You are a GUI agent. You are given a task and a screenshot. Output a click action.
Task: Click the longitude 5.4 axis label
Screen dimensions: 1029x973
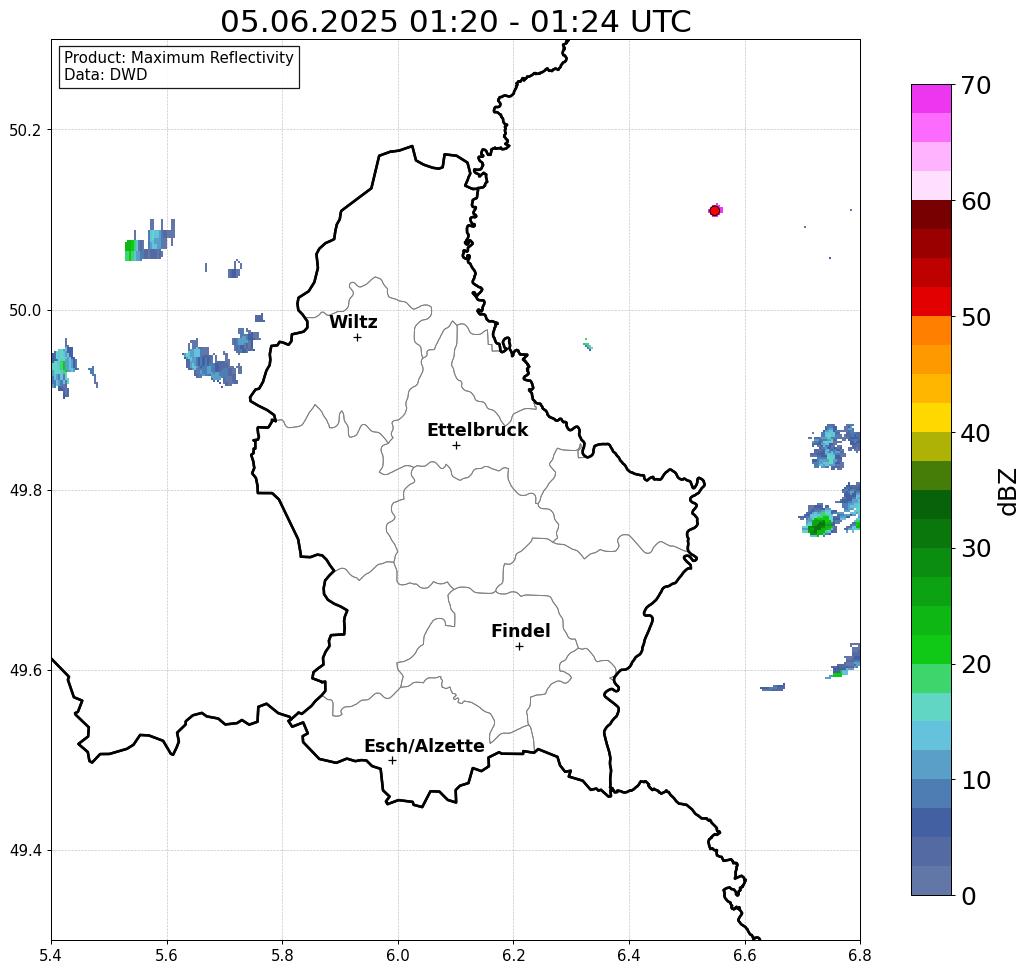[51, 955]
